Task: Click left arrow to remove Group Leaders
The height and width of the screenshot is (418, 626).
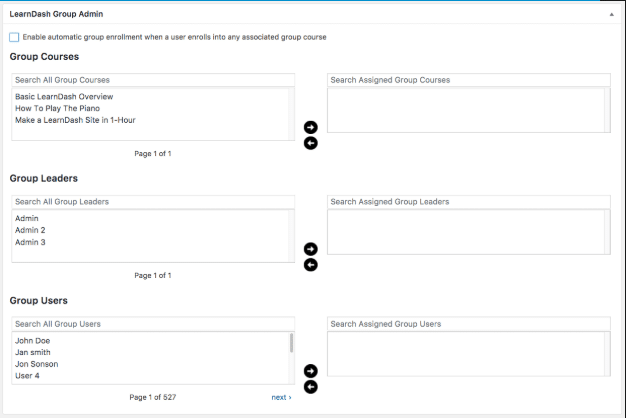Action: pyautogui.click(x=311, y=265)
